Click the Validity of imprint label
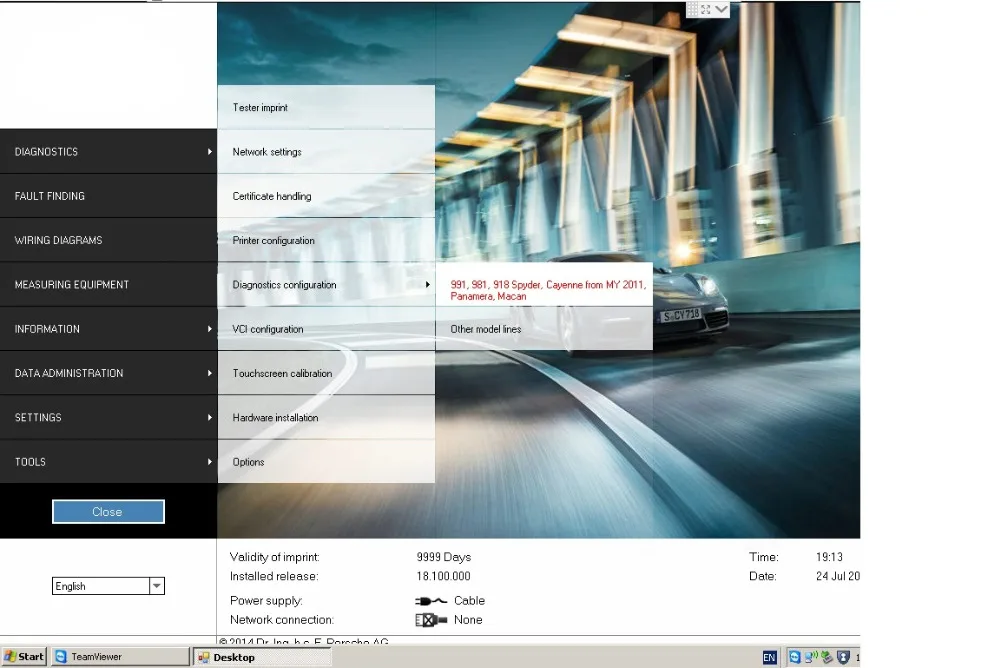Image resolution: width=1000 pixels, height=668 pixels. tap(274, 557)
